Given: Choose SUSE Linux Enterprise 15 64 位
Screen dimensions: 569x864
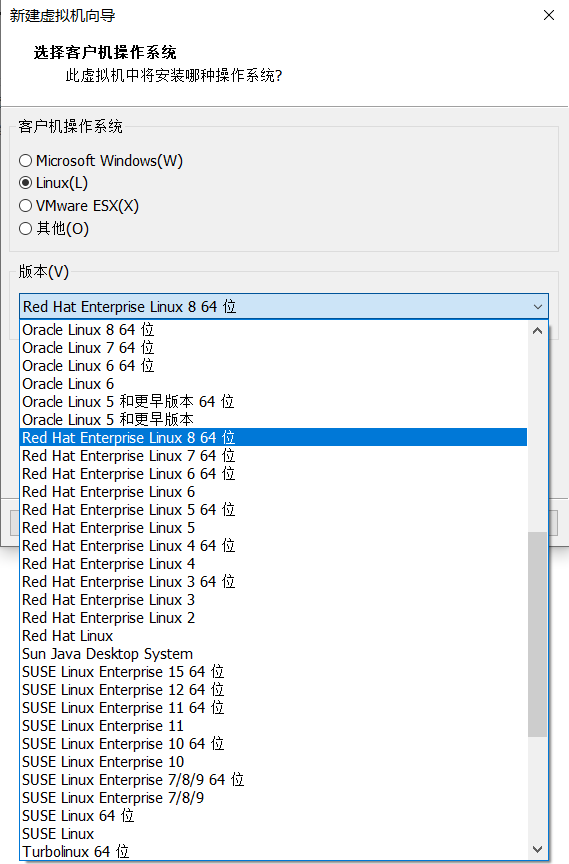Looking at the screenshot, I should coord(273,672).
